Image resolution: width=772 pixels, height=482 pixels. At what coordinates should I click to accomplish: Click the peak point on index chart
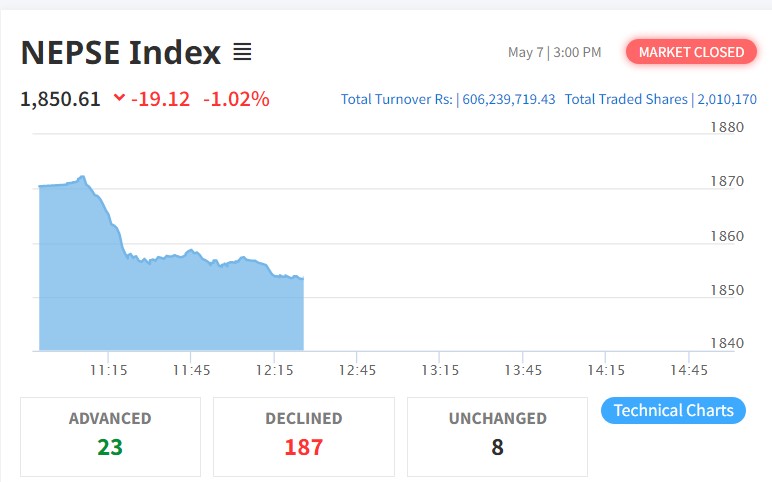(x=82, y=177)
